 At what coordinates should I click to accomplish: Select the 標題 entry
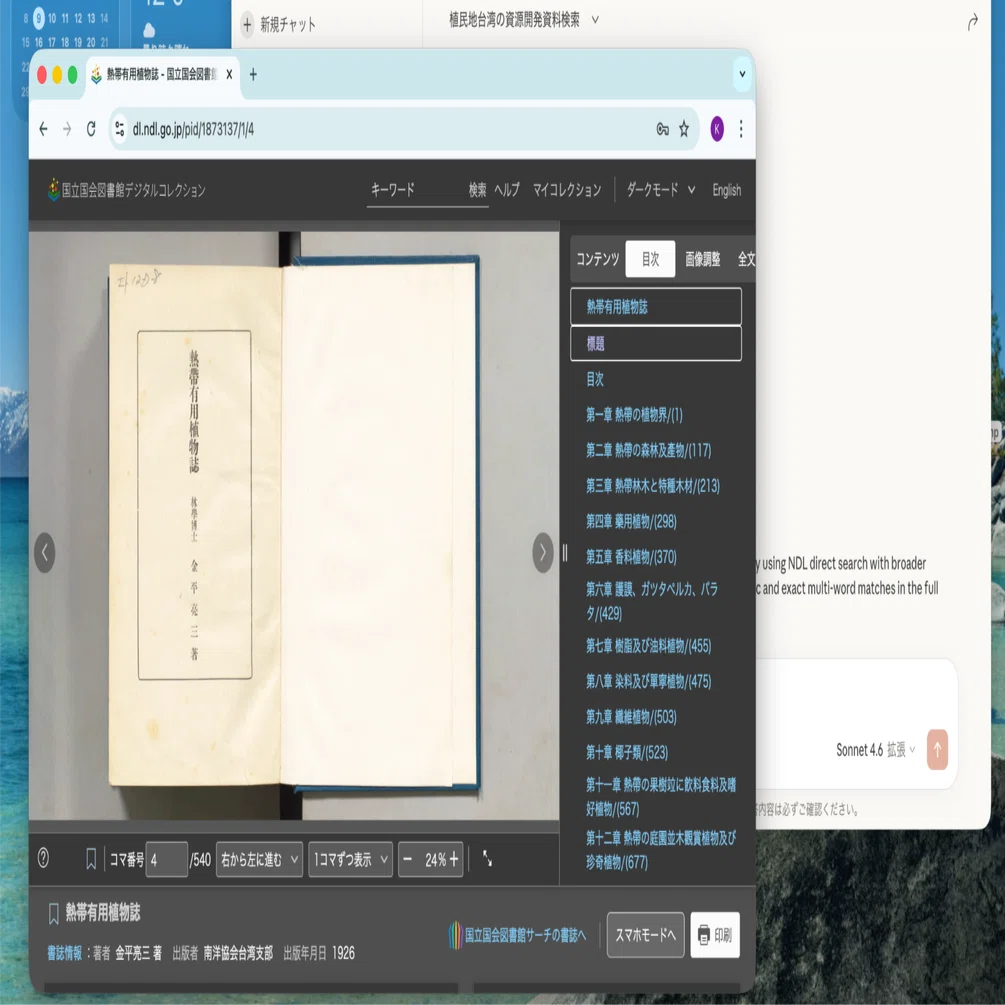point(656,344)
